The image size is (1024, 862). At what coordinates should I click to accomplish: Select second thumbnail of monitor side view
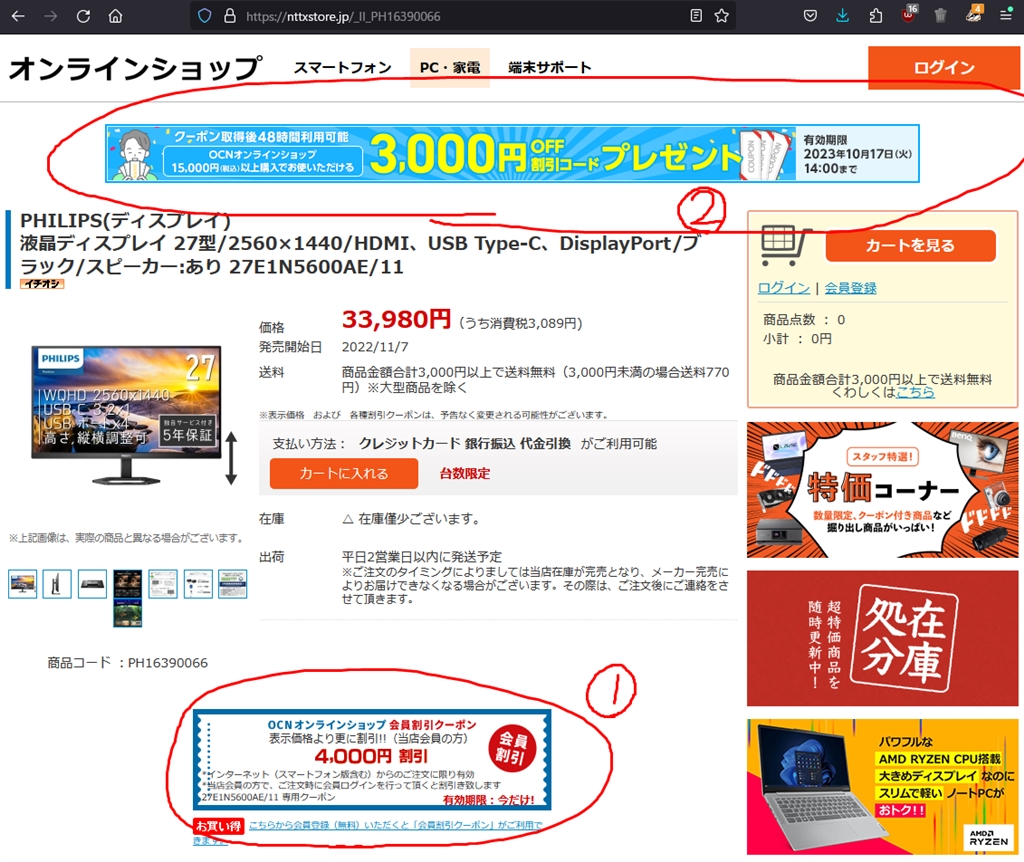coord(57,584)
